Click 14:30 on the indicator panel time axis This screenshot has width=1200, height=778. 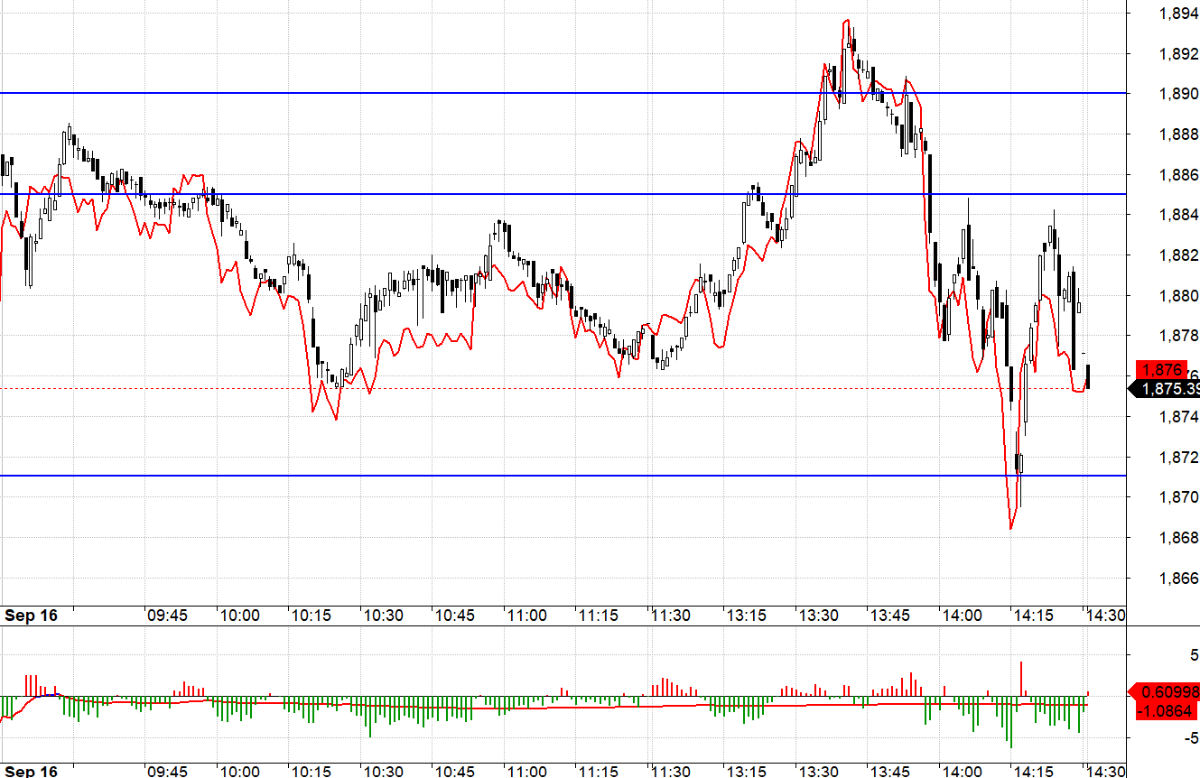[x=1106, y=771]
